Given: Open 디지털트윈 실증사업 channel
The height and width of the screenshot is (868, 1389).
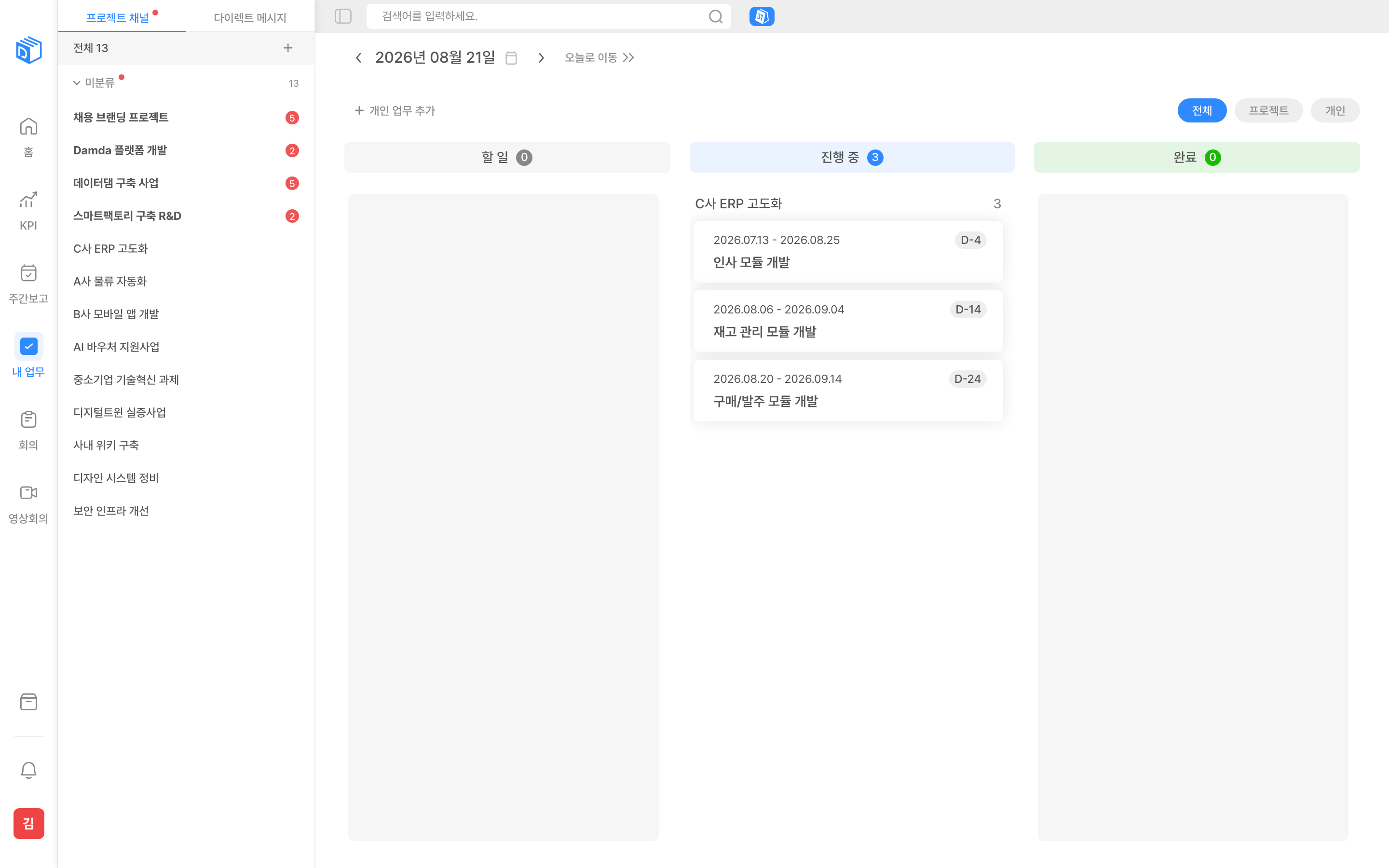Looking at the screenshot, I should point(186,412).
